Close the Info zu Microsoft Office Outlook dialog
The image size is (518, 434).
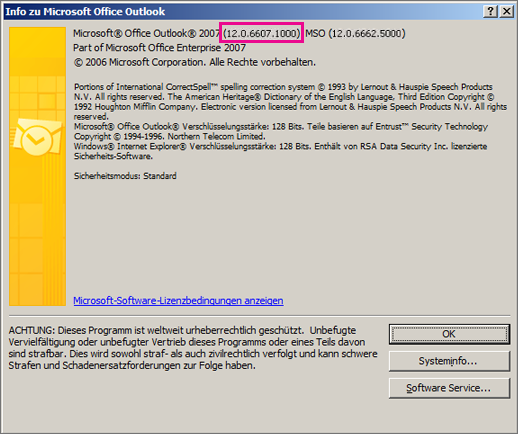[507, 11]
